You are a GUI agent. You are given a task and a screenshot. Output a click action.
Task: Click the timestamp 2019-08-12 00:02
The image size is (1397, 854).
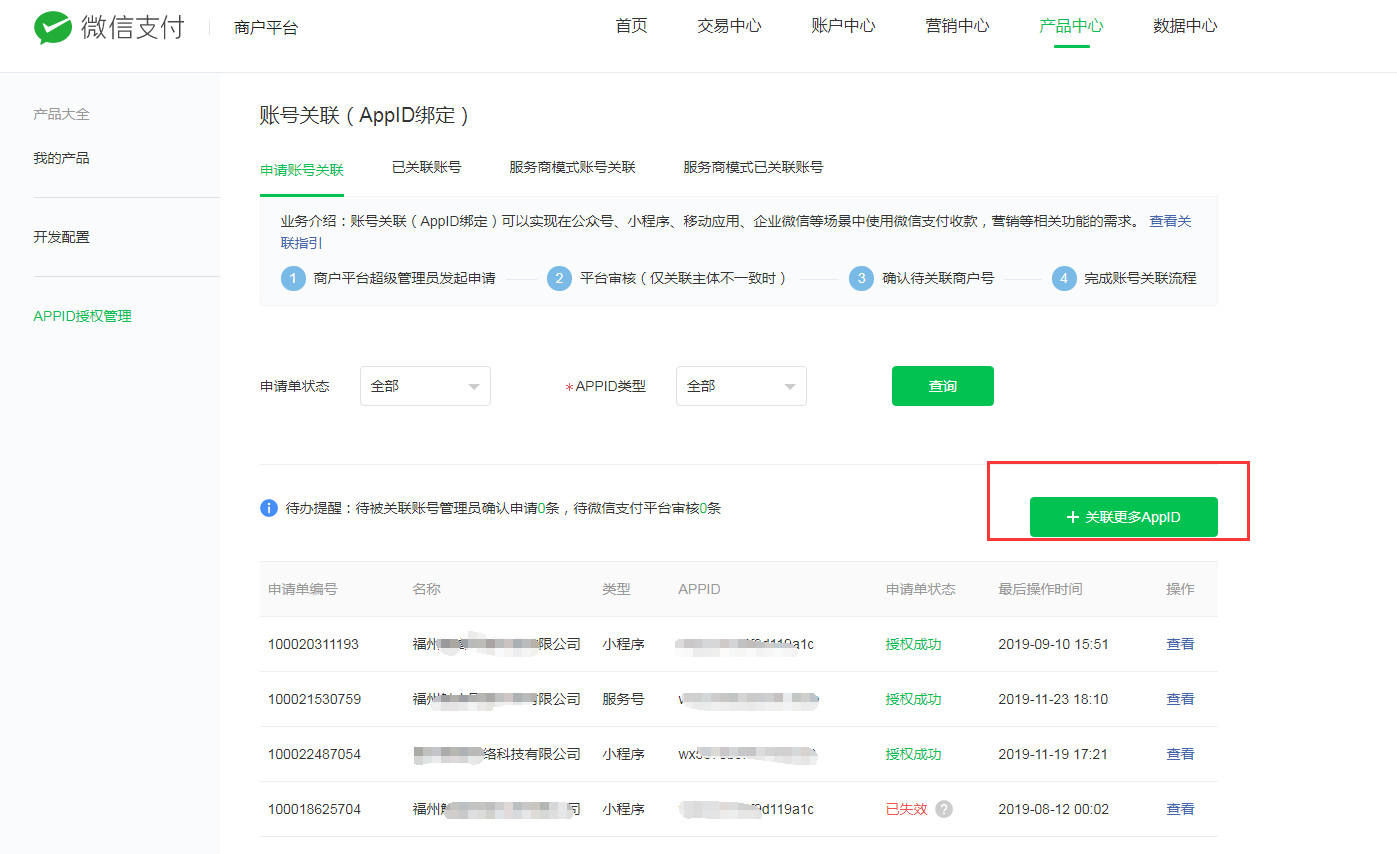[x=1053, y=809]
